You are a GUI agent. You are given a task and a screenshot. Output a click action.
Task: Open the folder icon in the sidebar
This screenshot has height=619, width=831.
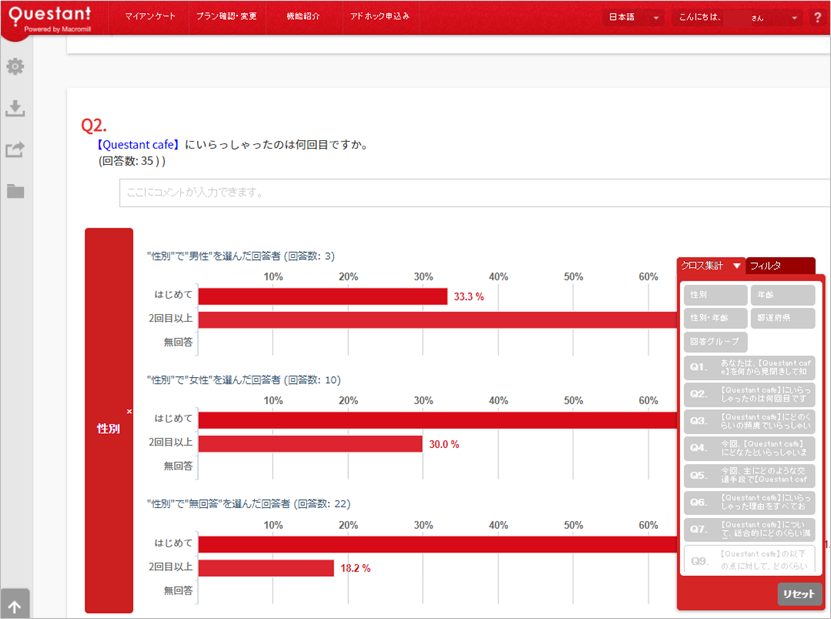(x=15, y=191)
